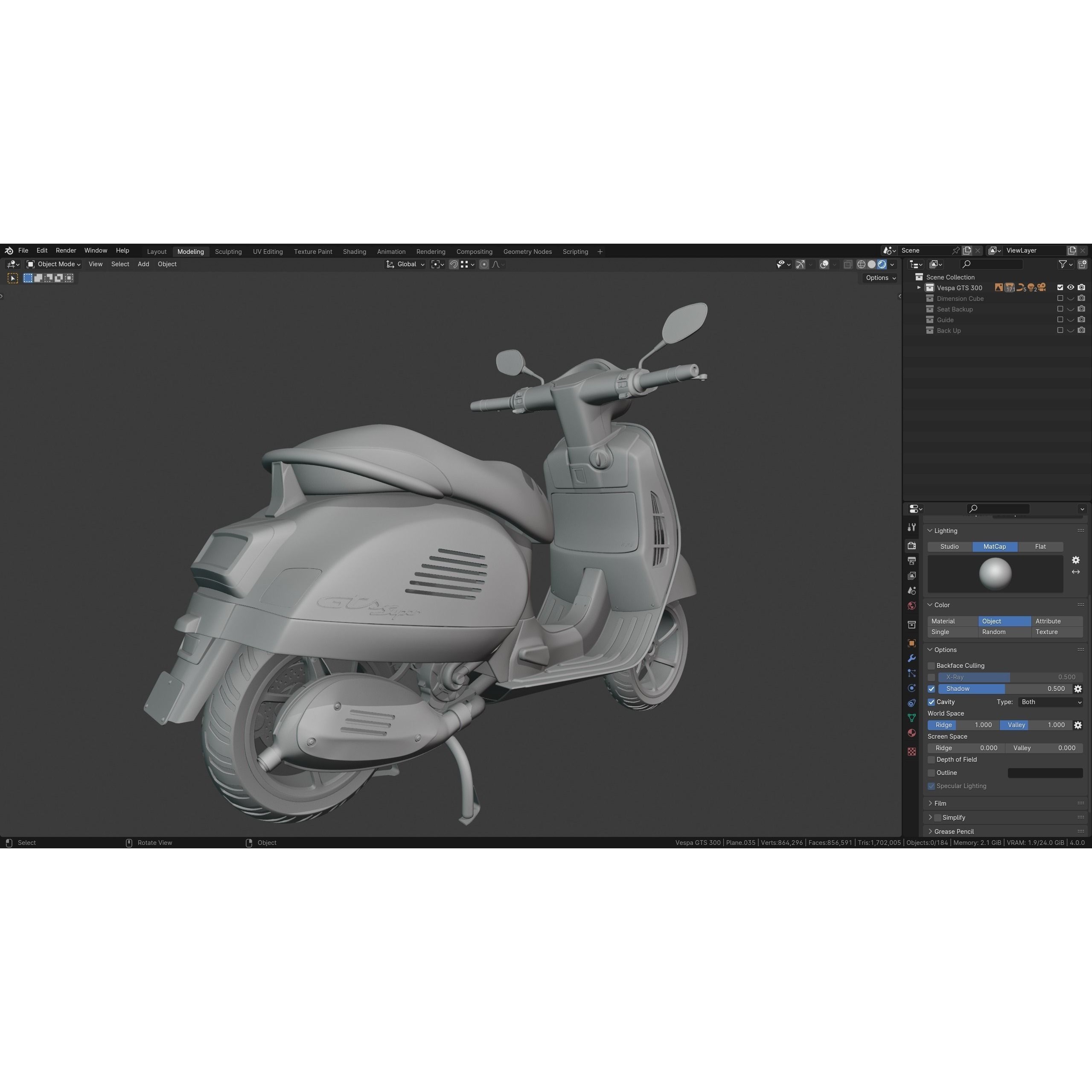
Task: Set color mode to Material
Action: pos(952,621)
